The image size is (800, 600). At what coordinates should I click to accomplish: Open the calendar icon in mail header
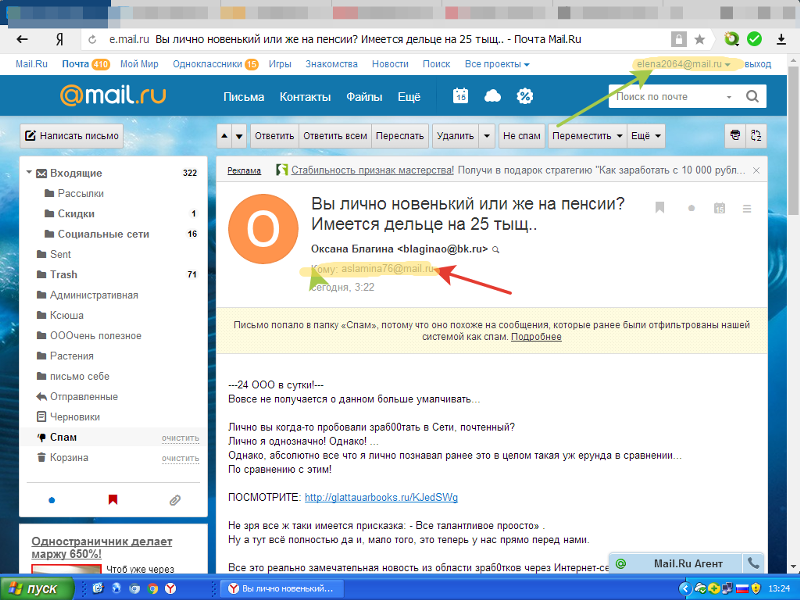point(461,96)
